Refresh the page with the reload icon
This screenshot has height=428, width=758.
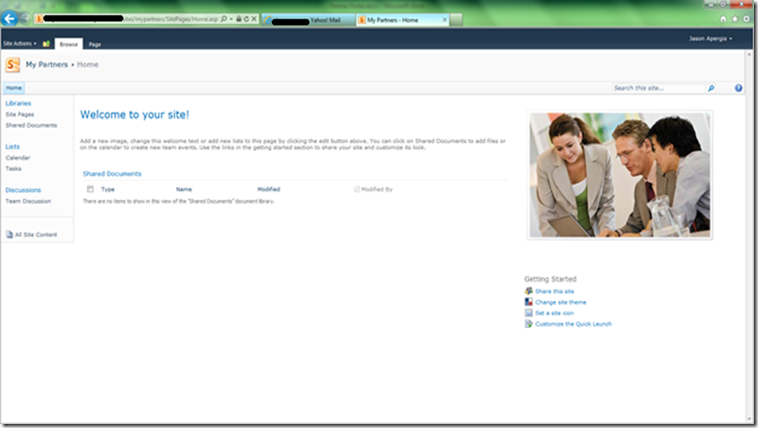tap(246, 19)
